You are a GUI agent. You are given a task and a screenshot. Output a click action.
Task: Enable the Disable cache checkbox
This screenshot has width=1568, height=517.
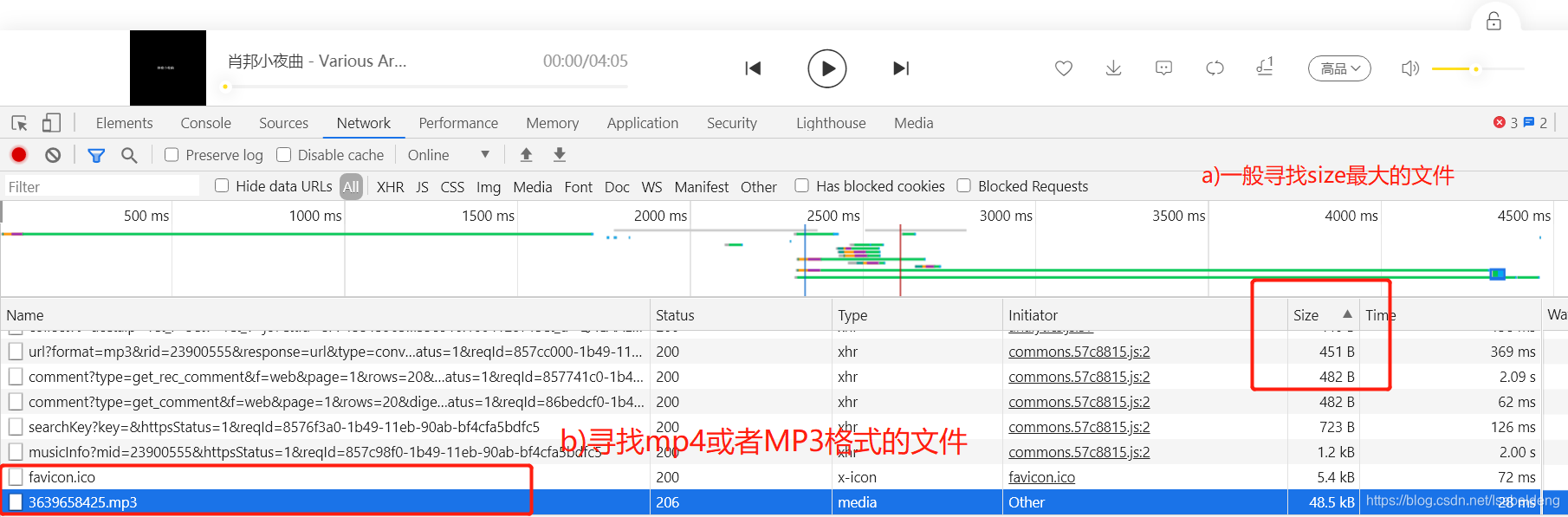(283, 154)
